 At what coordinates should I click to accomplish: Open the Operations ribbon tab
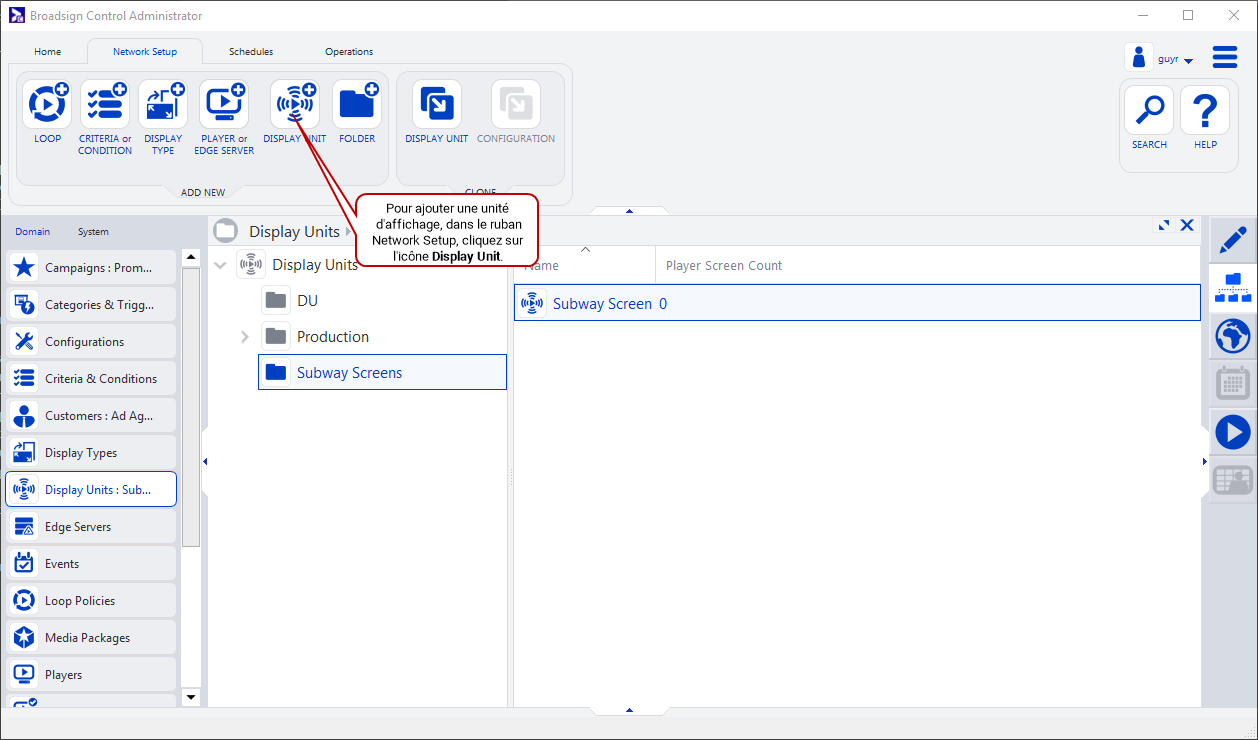tap(349, 52)
